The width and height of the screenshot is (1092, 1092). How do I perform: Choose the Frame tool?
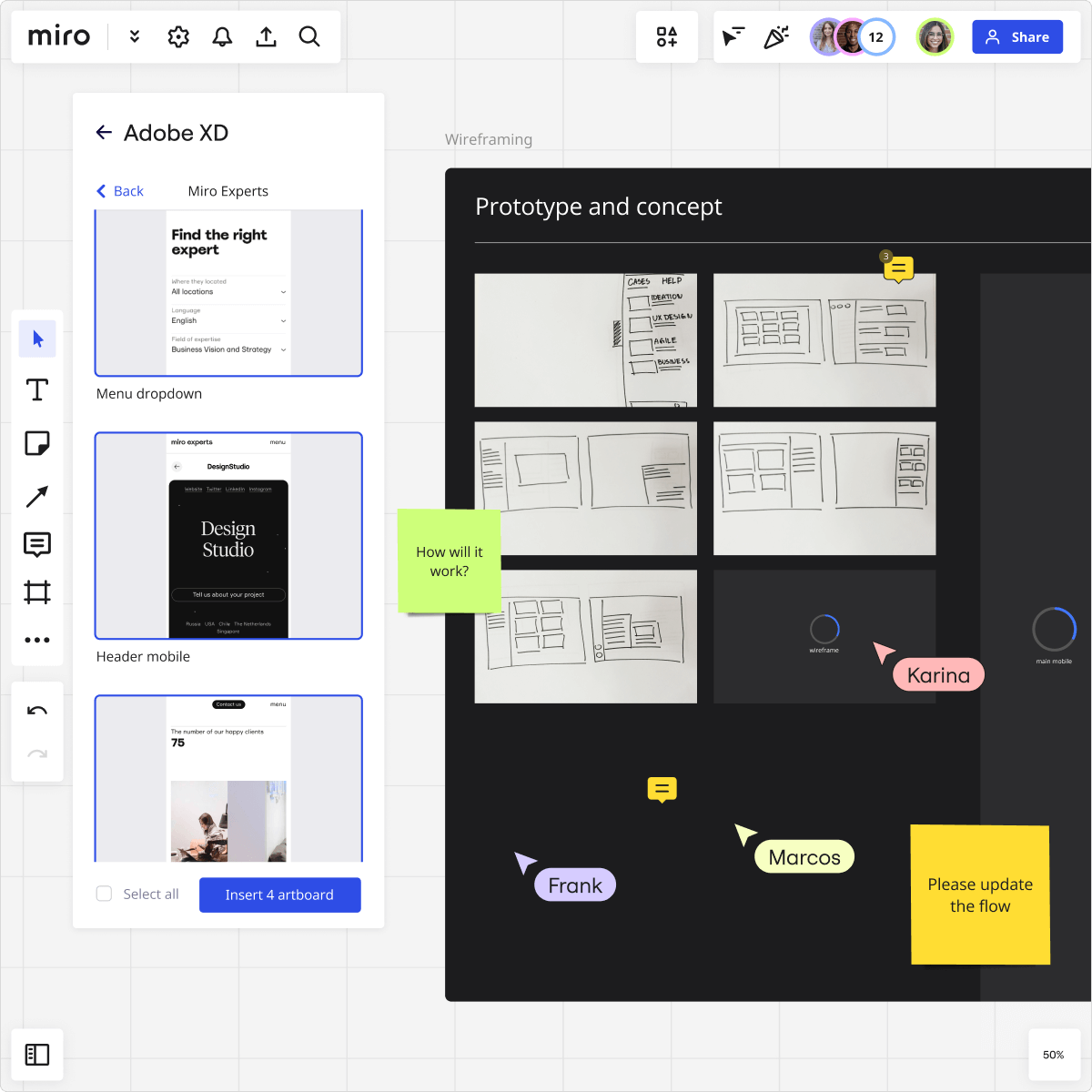[x=37, y=592]
